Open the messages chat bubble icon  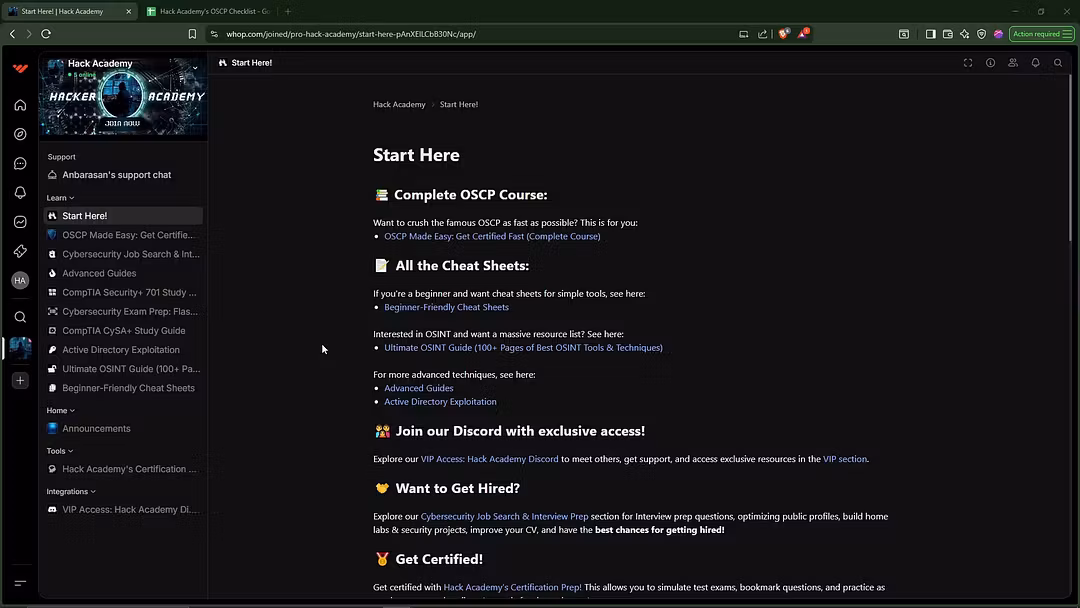[20, 163]
